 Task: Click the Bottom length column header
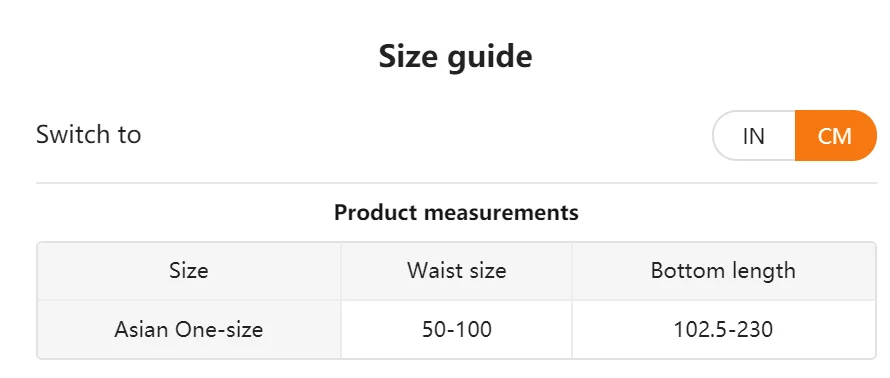pyautogui.click(x=723, y=271)
